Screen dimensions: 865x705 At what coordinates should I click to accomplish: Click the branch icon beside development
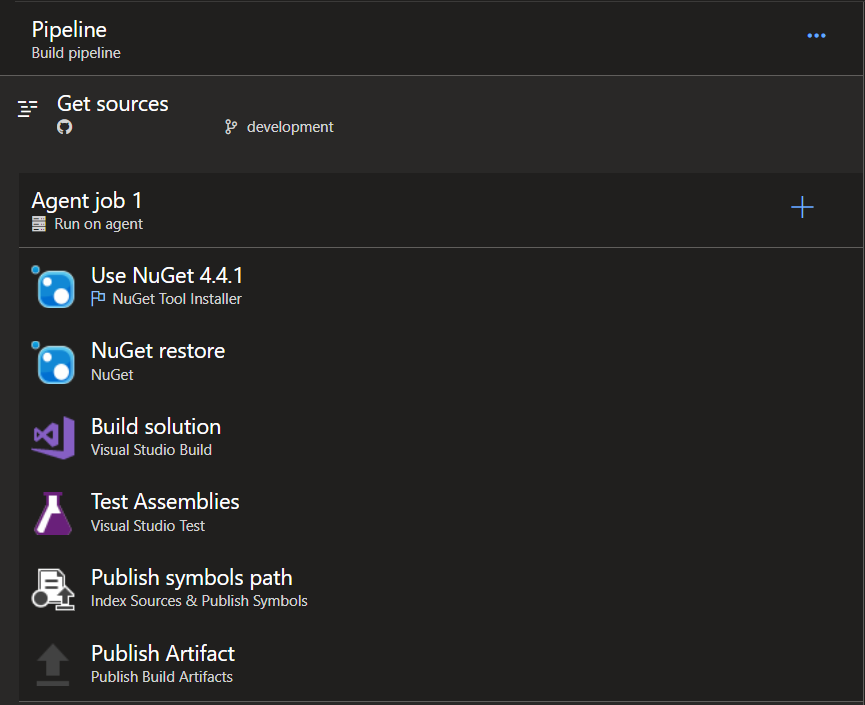point(231,127)
